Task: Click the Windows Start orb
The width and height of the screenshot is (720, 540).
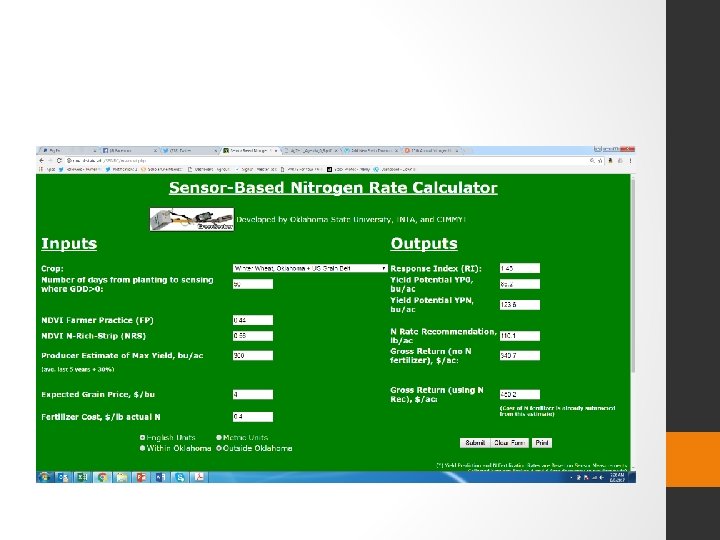Action: click(x=45, y=477)
